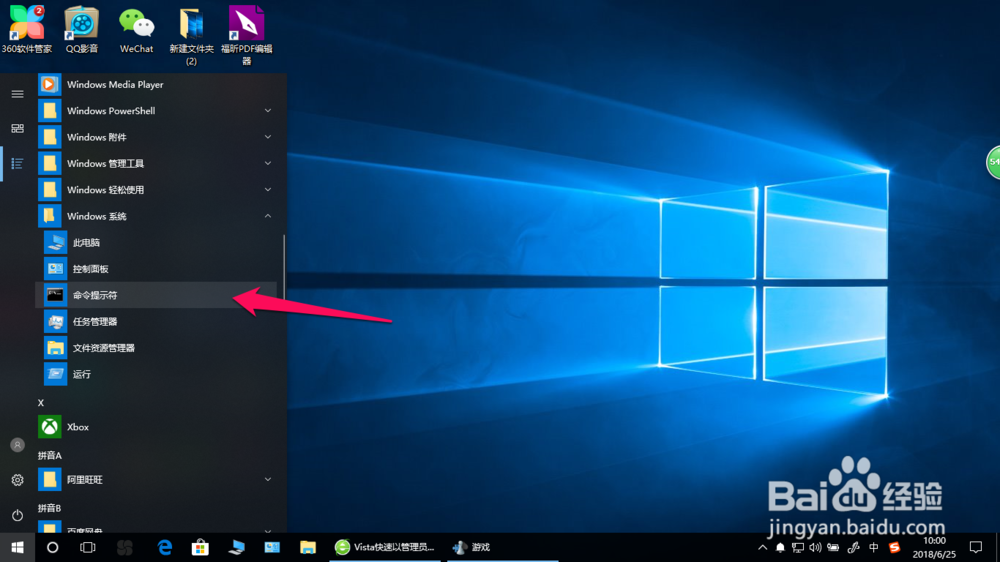1000x562 pixels.
Task: Open Windows 附件 folder entry
Action: tap(156, 137)
